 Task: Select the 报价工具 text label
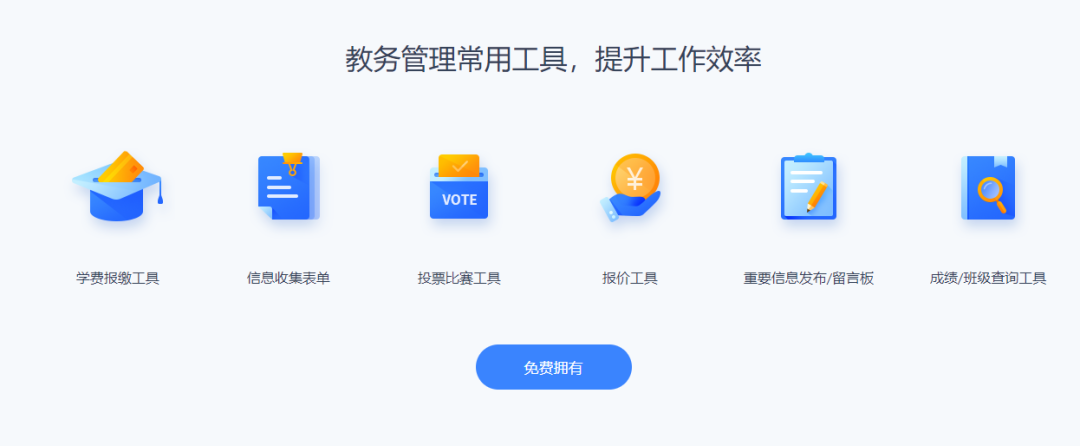(630, 279)
